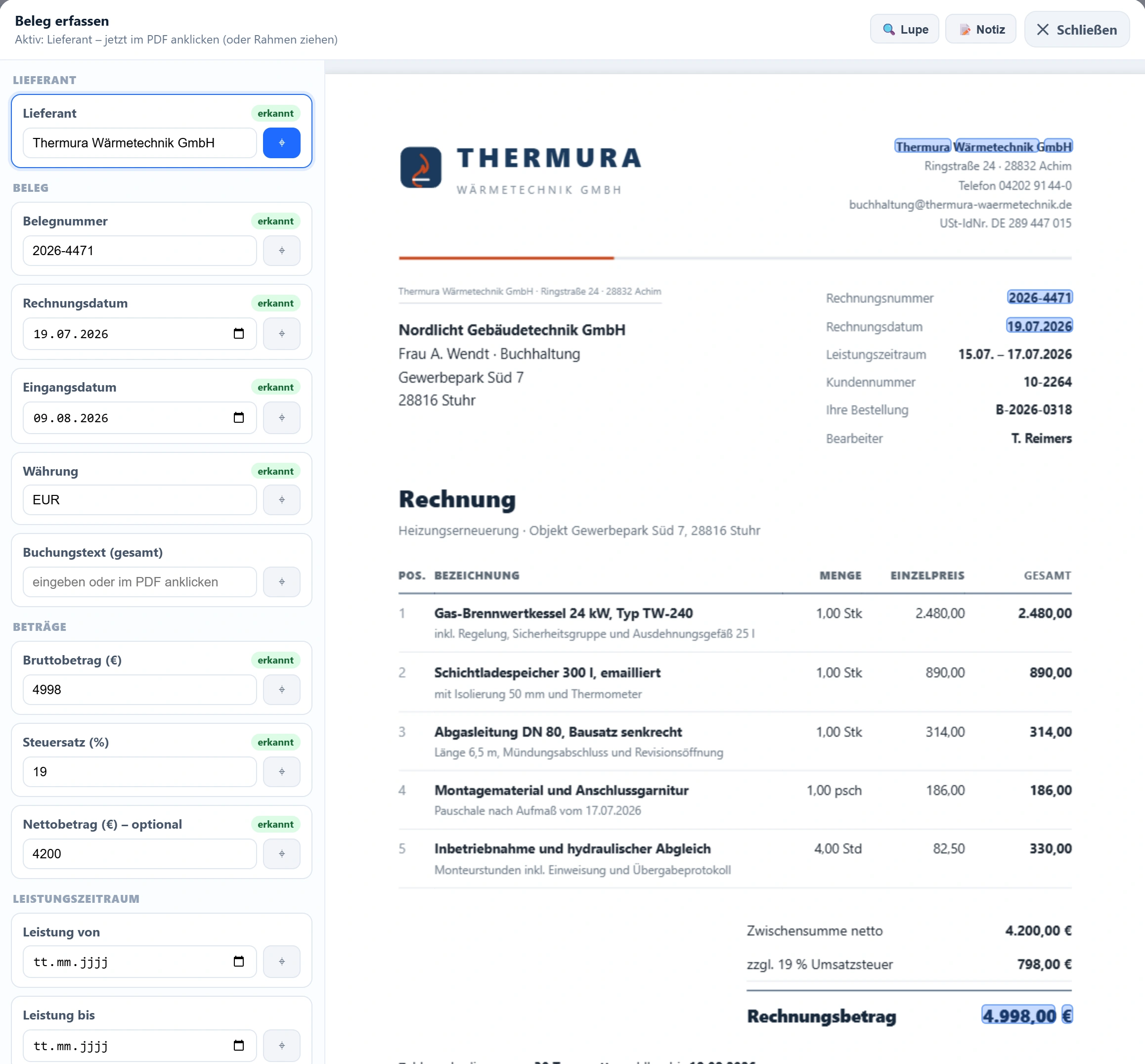Click the net subtotal 4.200,00 €
1145x1064 pixels.
pos(1038,931)
